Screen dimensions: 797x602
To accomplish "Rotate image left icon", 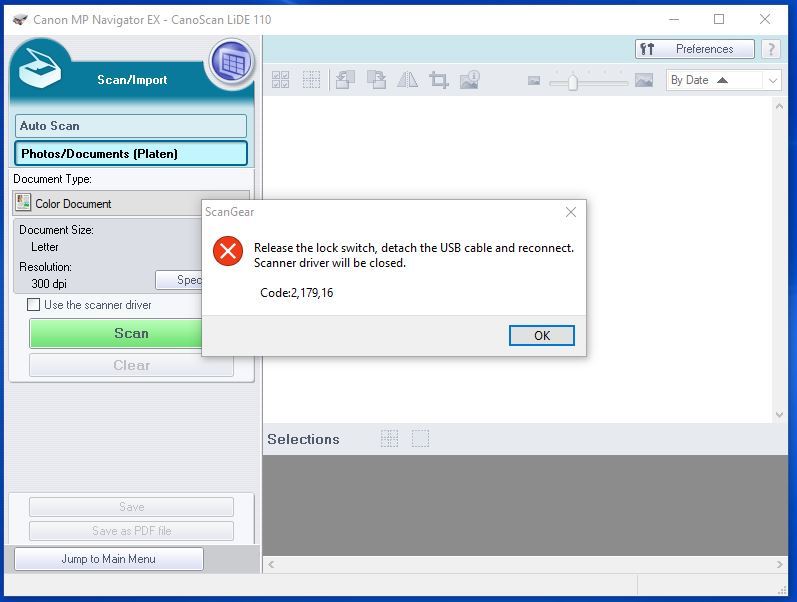I will (x=345, y=80).
